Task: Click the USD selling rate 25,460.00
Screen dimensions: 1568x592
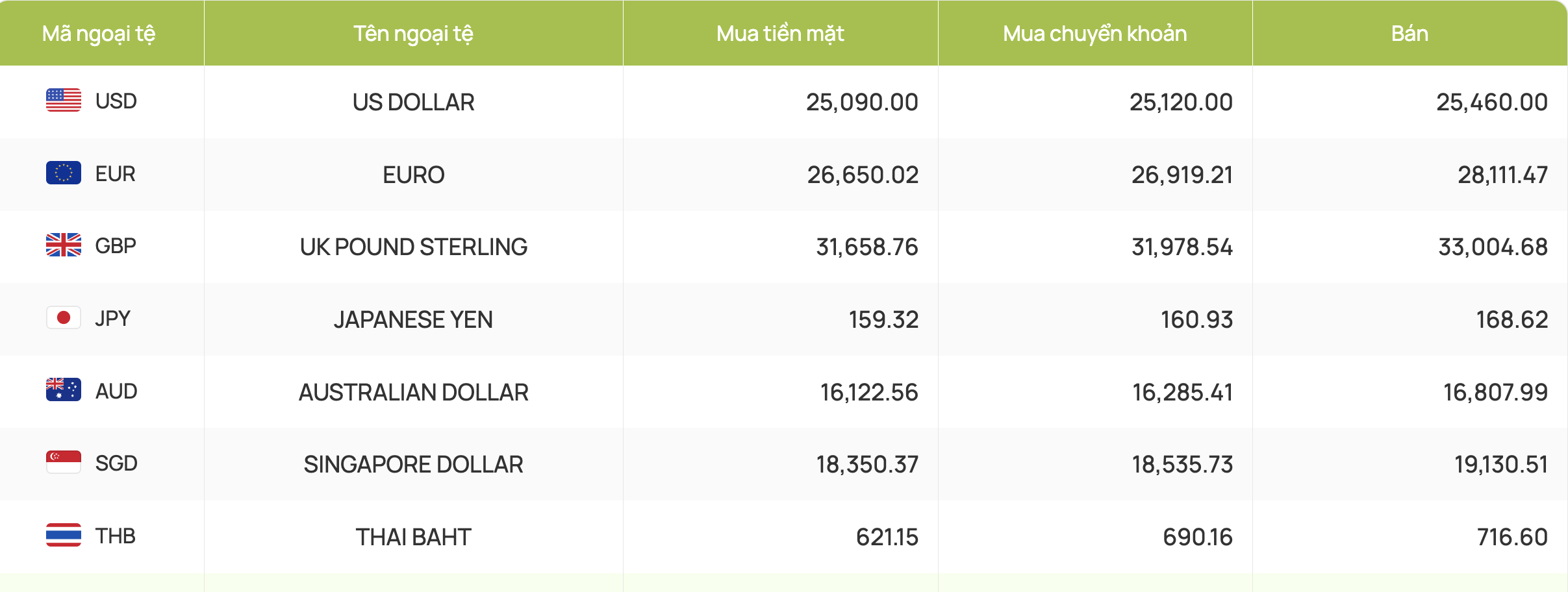Action: pyautogui.click(x=1491, y=103)
